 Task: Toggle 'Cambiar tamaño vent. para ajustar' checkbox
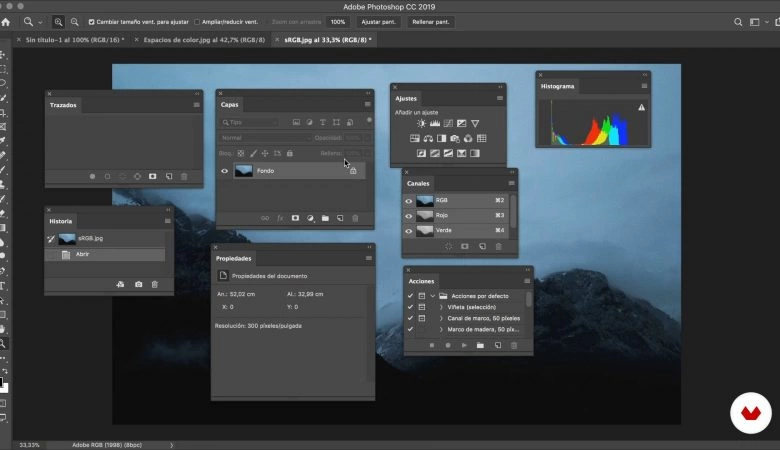point(92,21)
